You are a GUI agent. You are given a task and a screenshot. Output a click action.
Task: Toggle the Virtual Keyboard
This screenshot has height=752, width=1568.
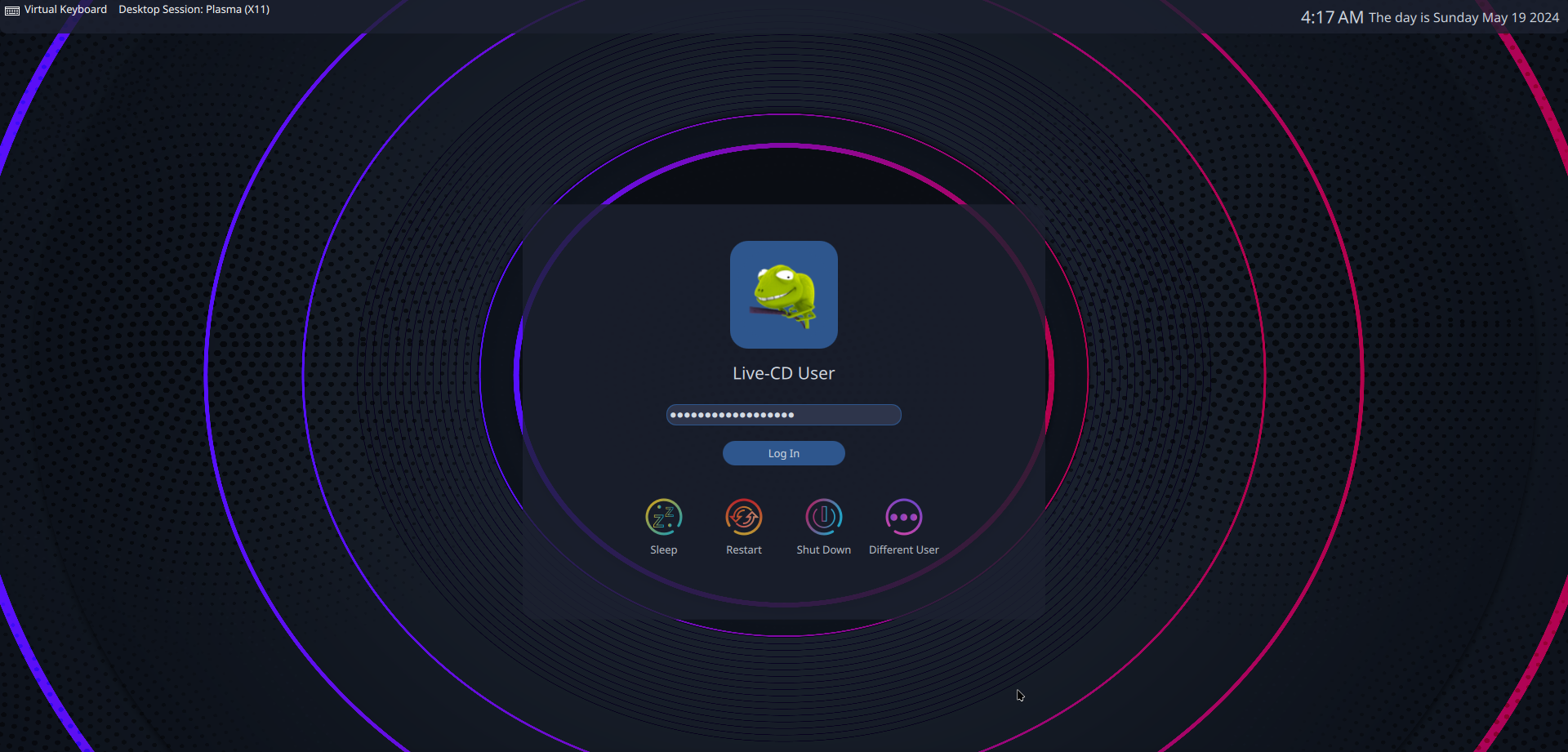[x=56, y=10]
